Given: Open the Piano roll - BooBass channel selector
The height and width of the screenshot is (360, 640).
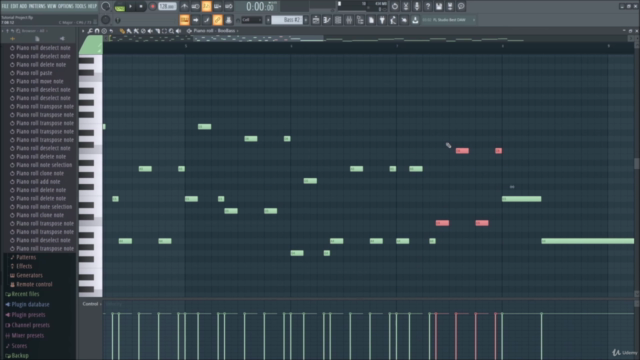Looking at the screenshot, I should click(215, 31).
